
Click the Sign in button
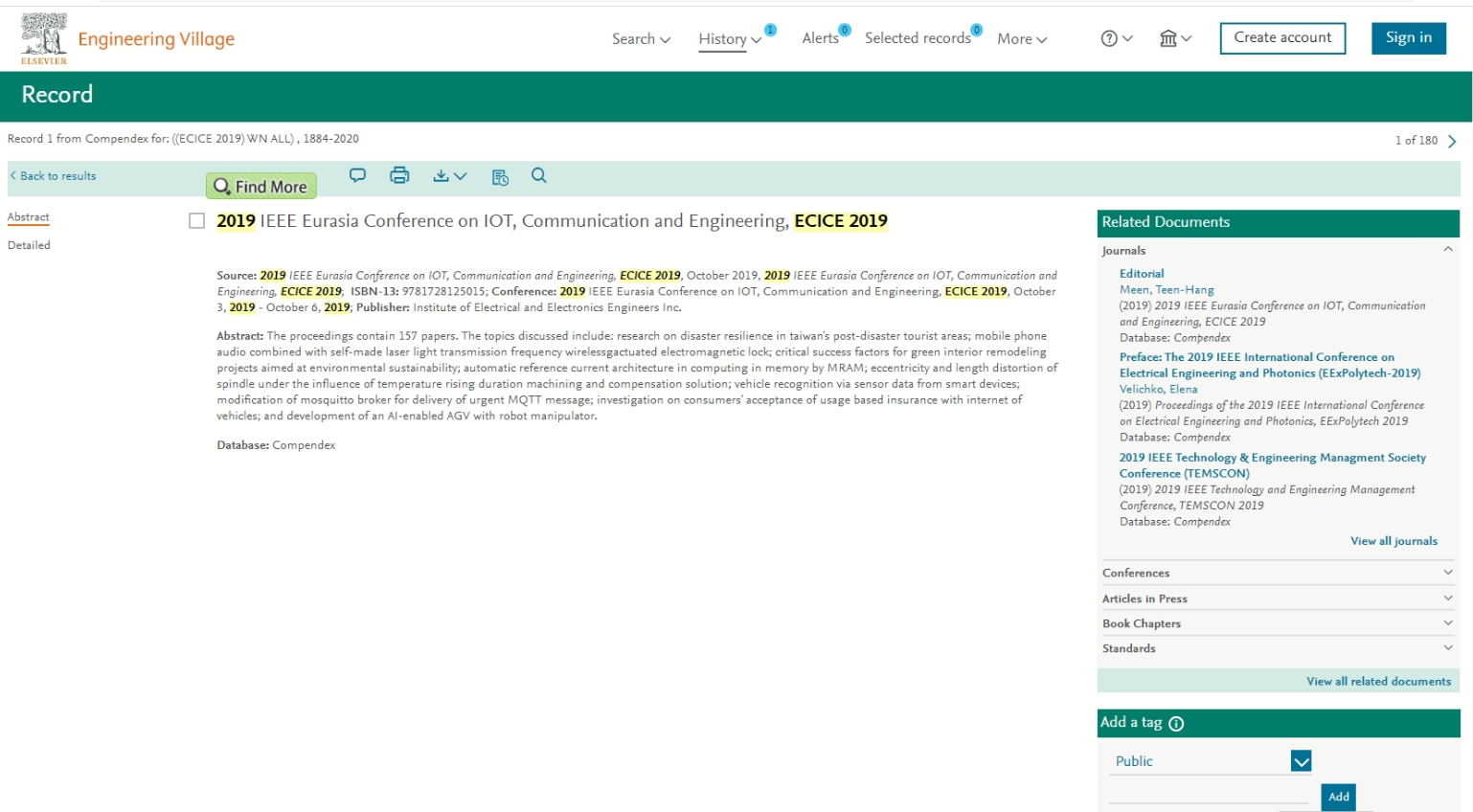(x=1409, y=38)
